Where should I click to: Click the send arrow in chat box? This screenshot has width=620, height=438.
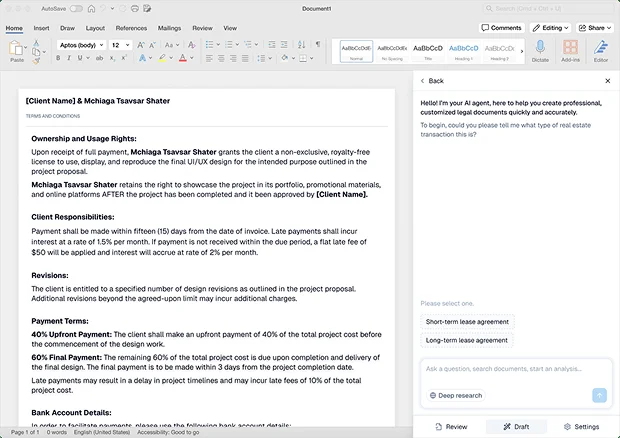click(x=599, y=395)
